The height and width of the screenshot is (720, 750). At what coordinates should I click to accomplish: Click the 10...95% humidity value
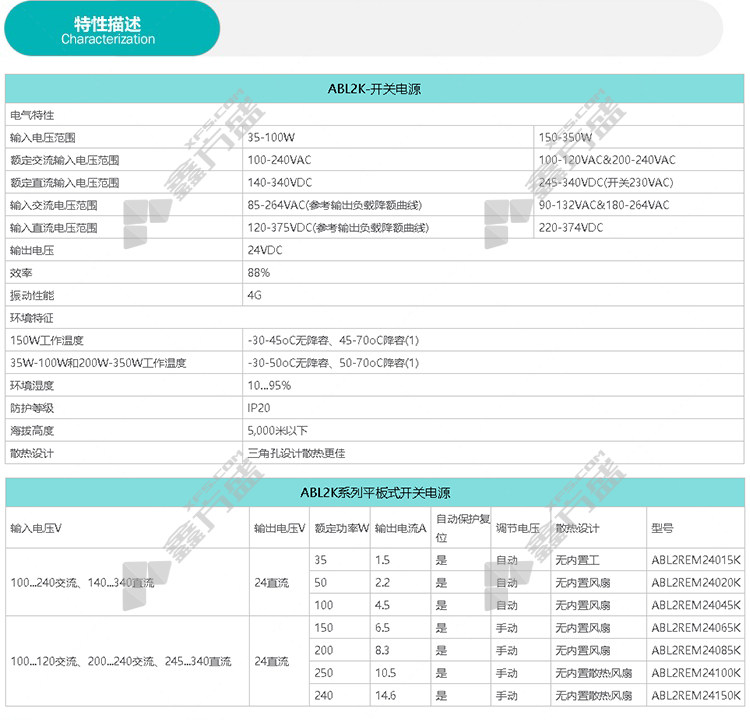coord(269,385)
